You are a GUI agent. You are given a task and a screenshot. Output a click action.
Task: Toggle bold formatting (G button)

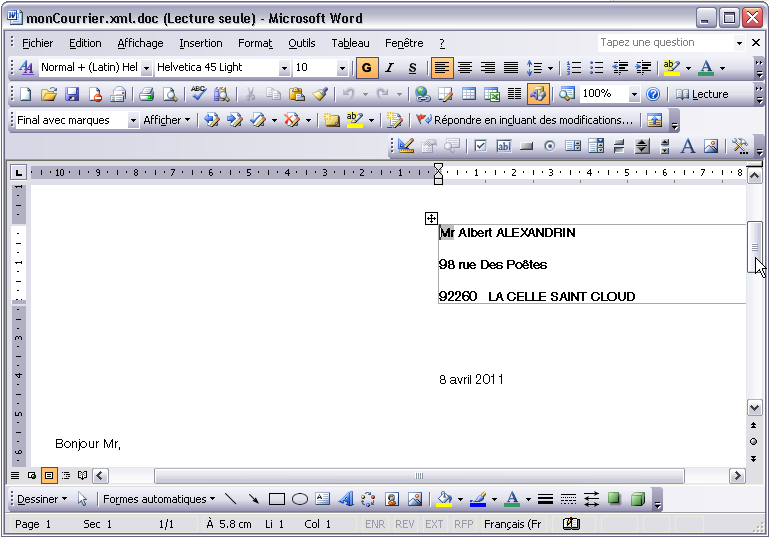[367, 68]
